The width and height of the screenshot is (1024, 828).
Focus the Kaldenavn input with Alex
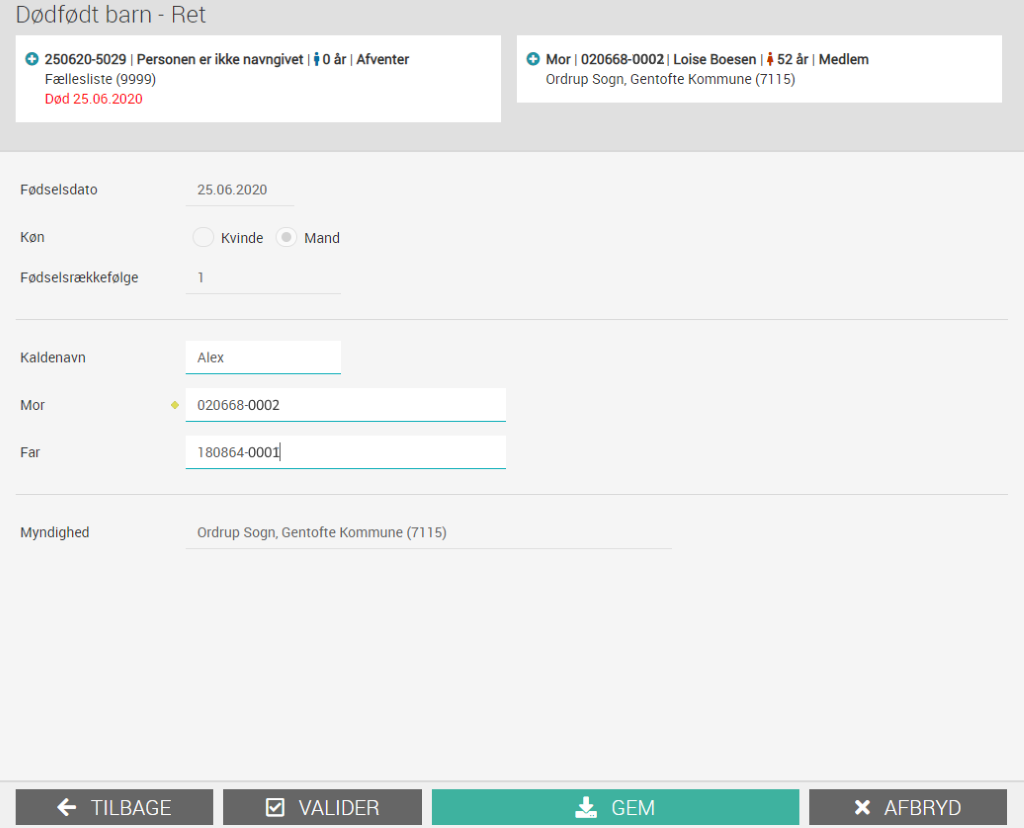pyautogui.click(x=263, y=357)
